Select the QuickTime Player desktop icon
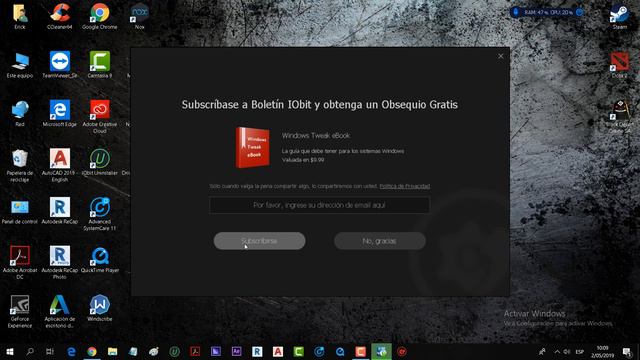Viewport: 640px width, 360px height. coord(100,260)
